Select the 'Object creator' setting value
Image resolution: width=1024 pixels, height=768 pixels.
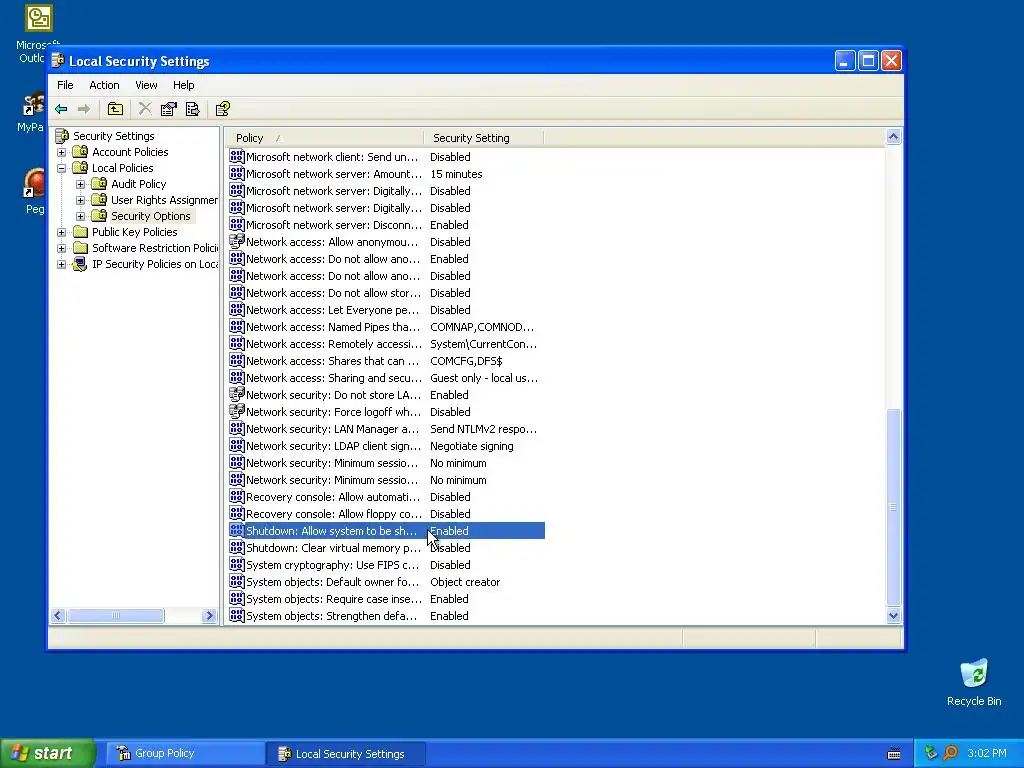465,581
